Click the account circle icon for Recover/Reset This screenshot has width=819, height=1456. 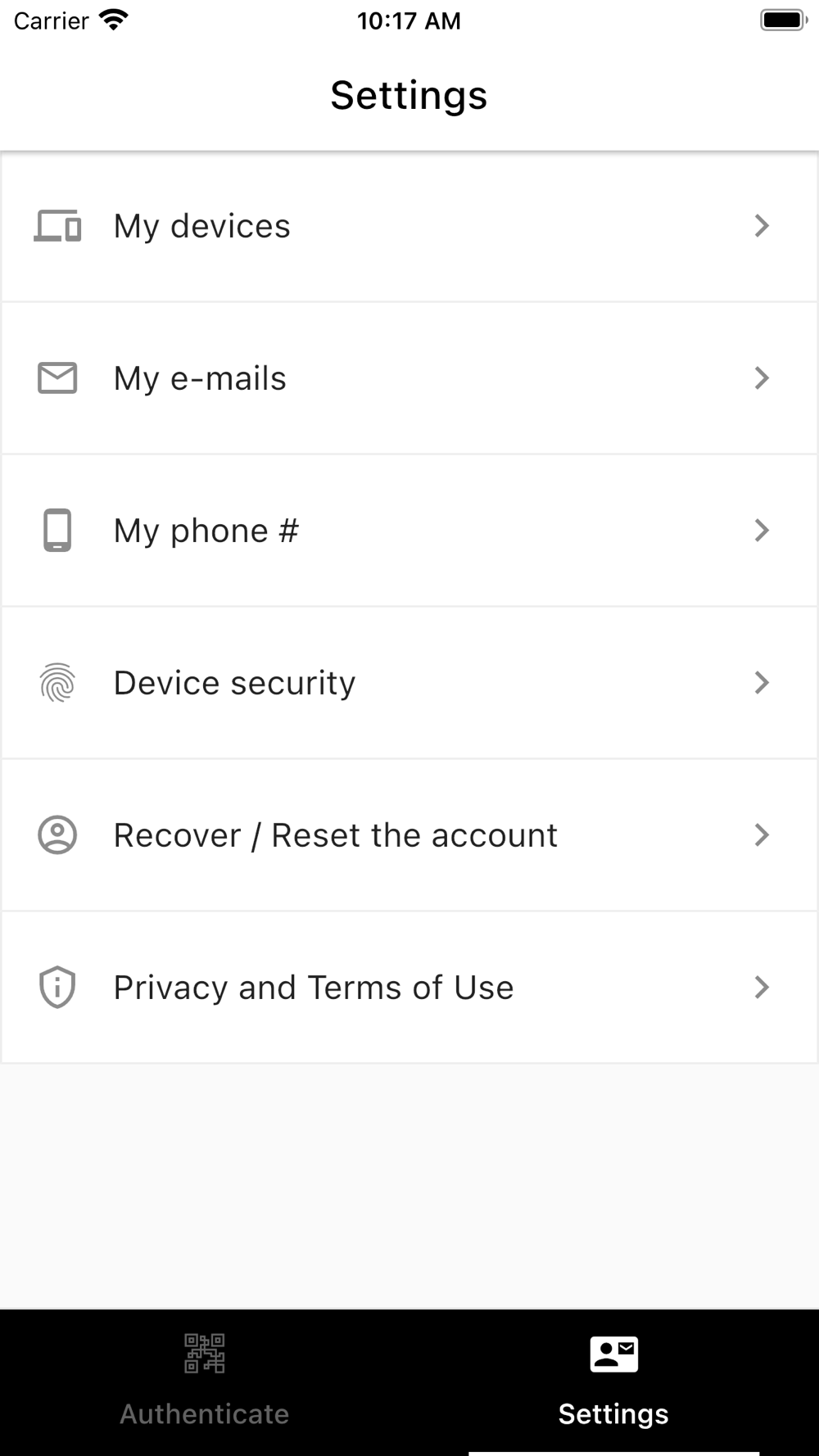(57, 835)
